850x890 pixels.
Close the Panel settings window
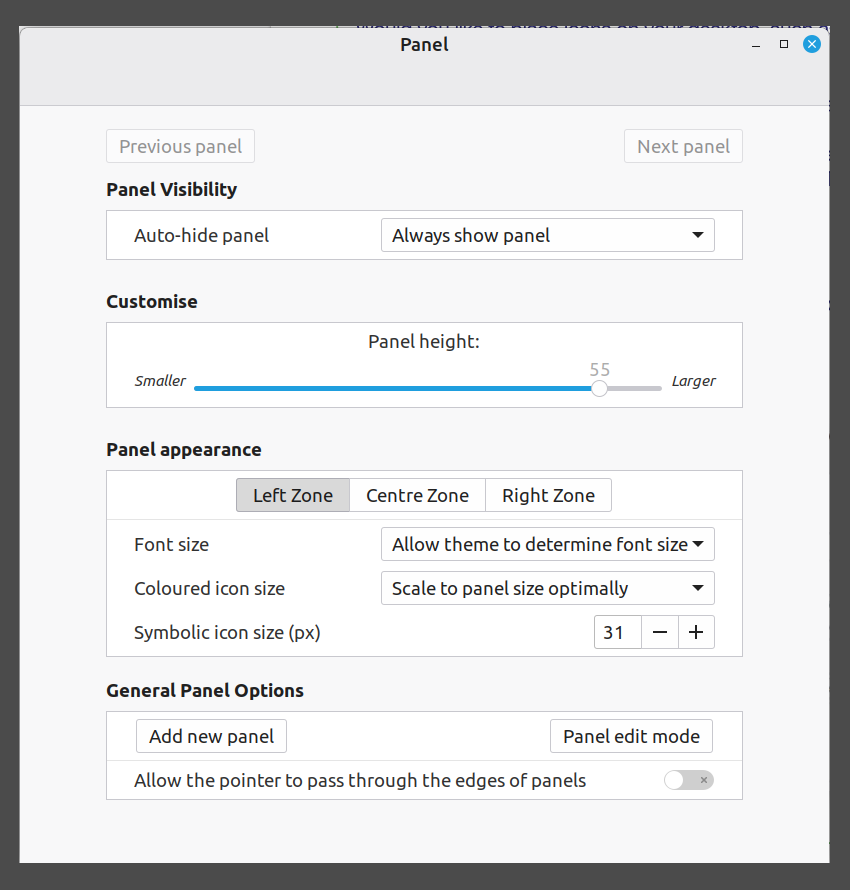tap(812, 44)
